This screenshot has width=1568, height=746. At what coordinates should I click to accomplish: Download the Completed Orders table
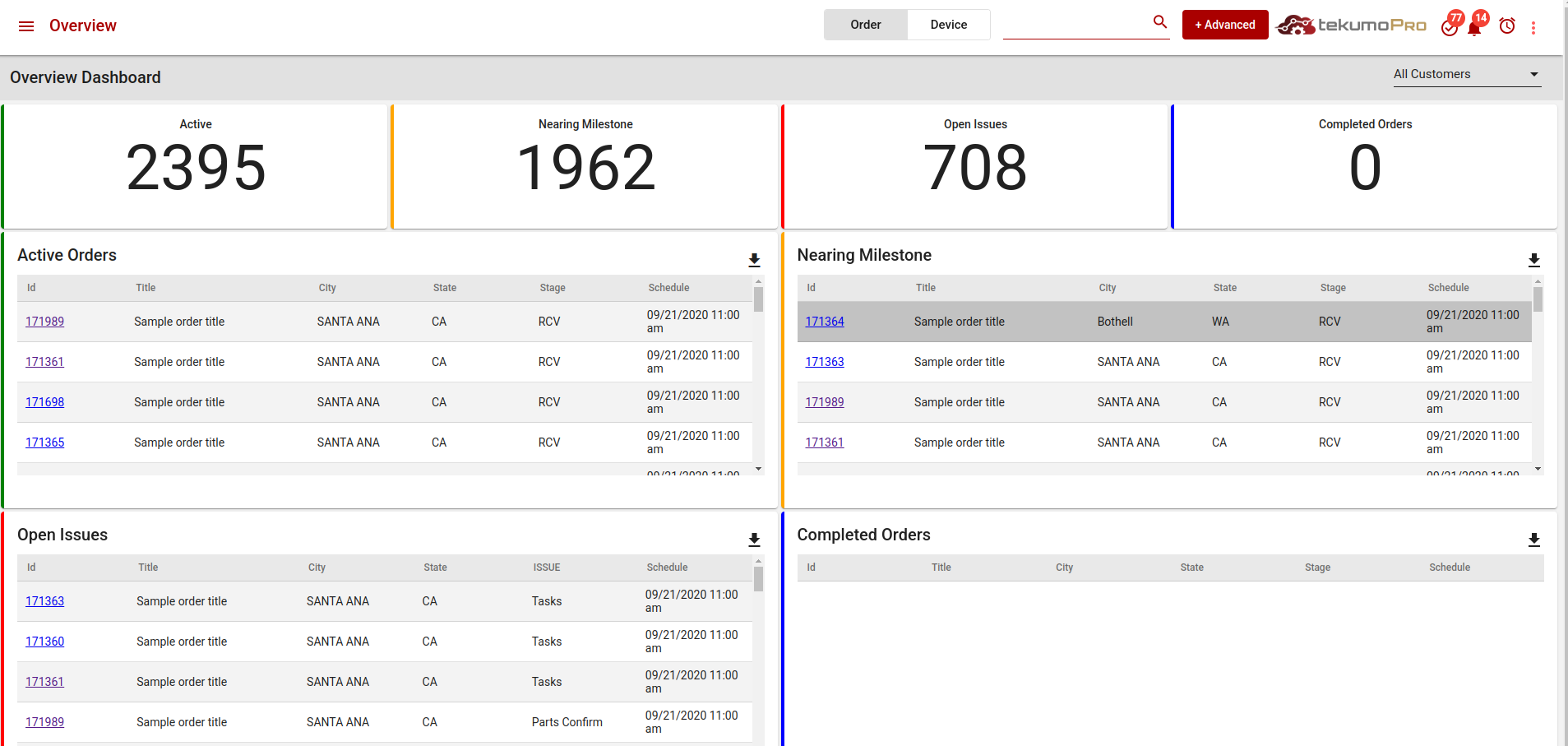coord(1533,540)
